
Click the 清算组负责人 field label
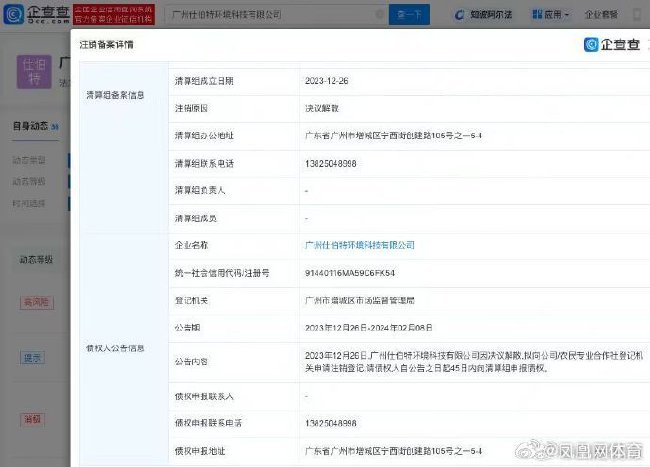(x=200, y=190)
